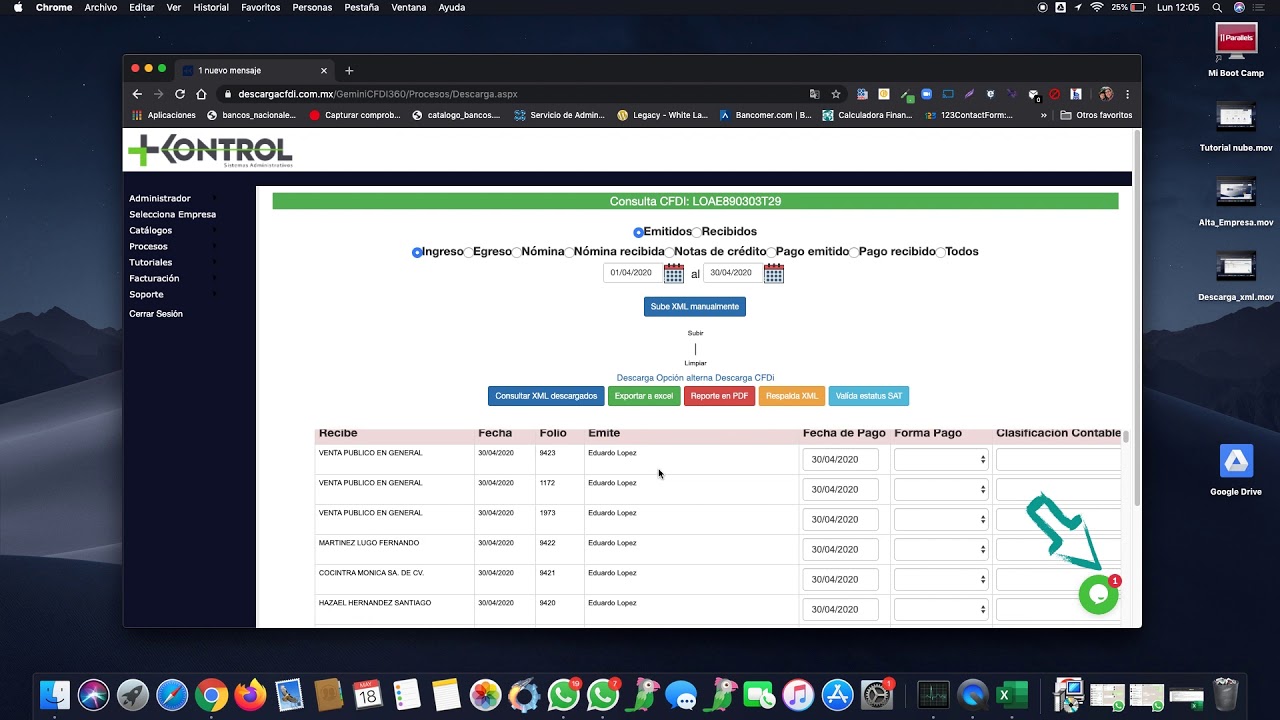Reload the page in Chrome

click(x=180, y=94)
